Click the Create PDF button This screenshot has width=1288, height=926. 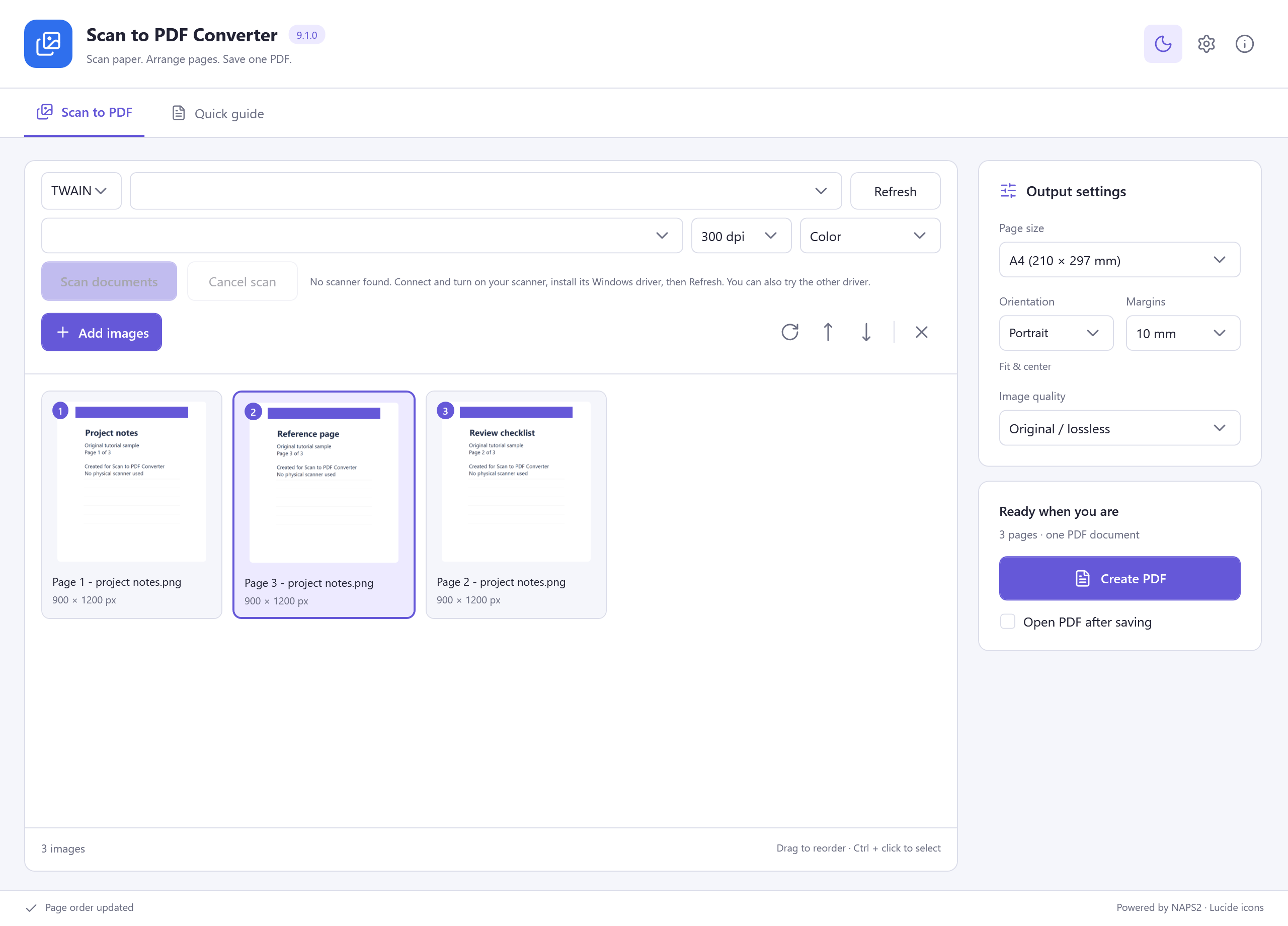pyautogui.click(x=1119, y=578)
